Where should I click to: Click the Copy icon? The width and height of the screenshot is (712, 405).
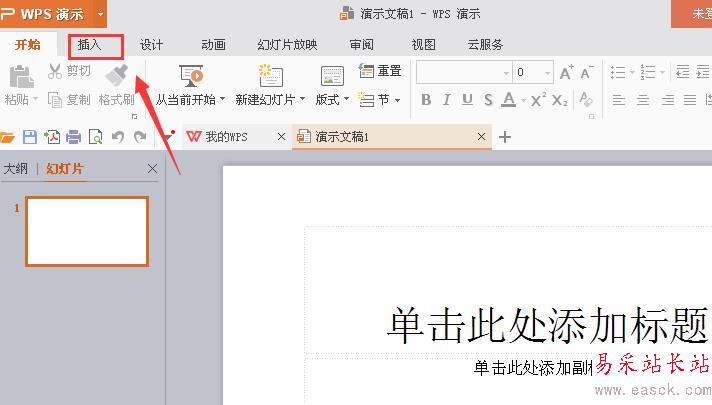[x=55, y=99]
